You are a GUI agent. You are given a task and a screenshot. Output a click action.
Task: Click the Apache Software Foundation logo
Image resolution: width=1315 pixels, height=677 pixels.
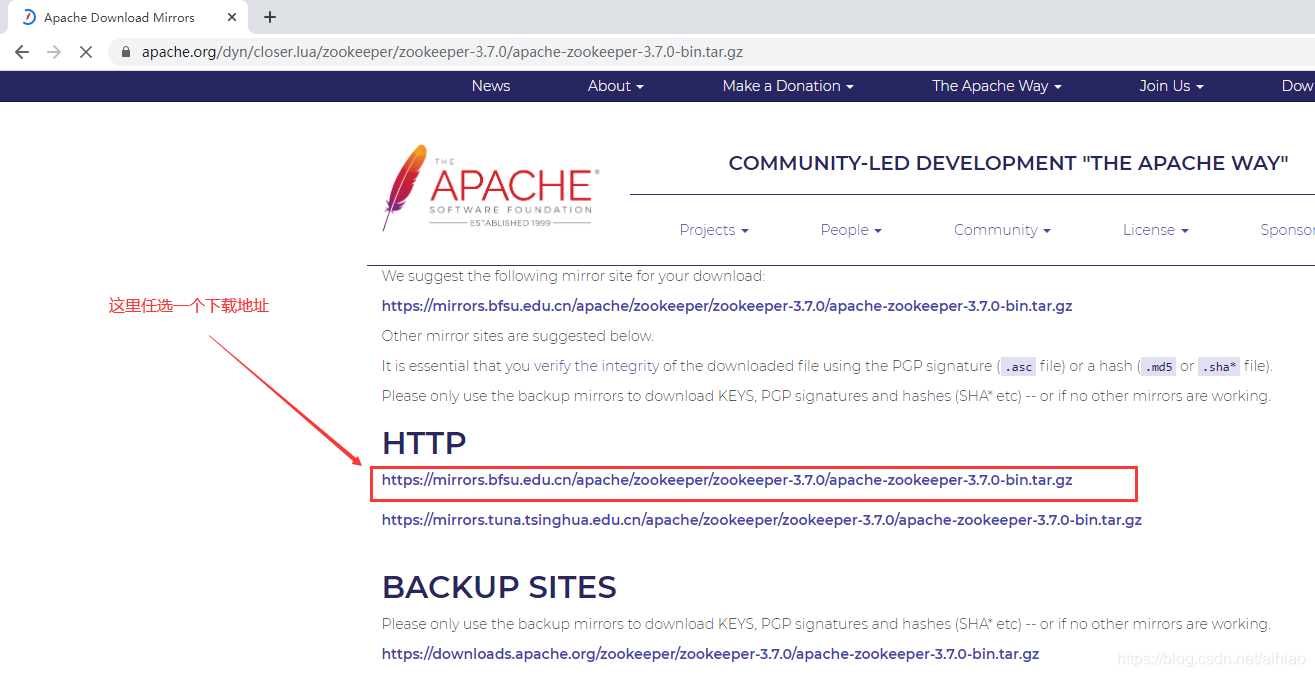(x=490, y=187)
